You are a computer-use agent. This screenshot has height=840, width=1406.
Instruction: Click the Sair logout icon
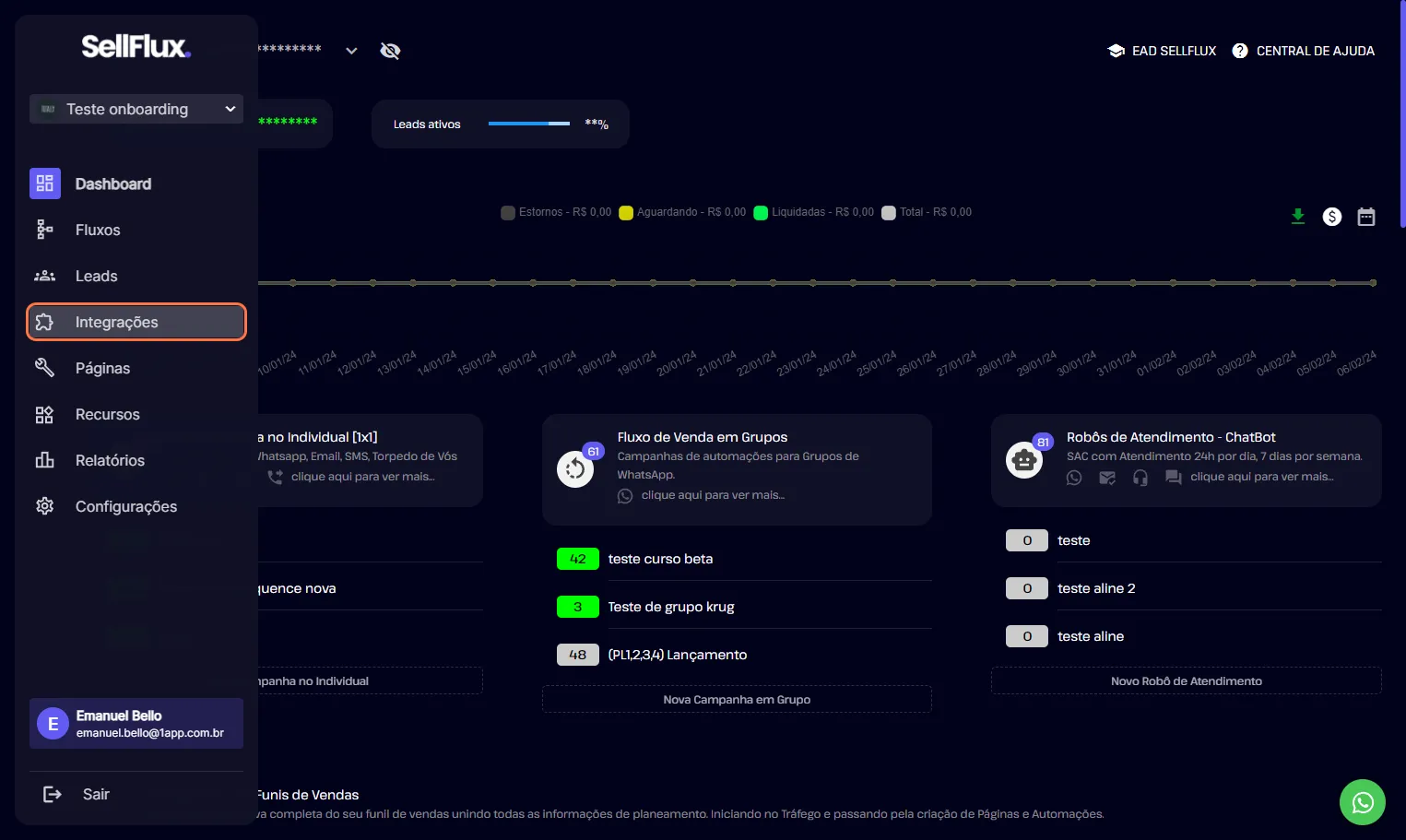53,794
